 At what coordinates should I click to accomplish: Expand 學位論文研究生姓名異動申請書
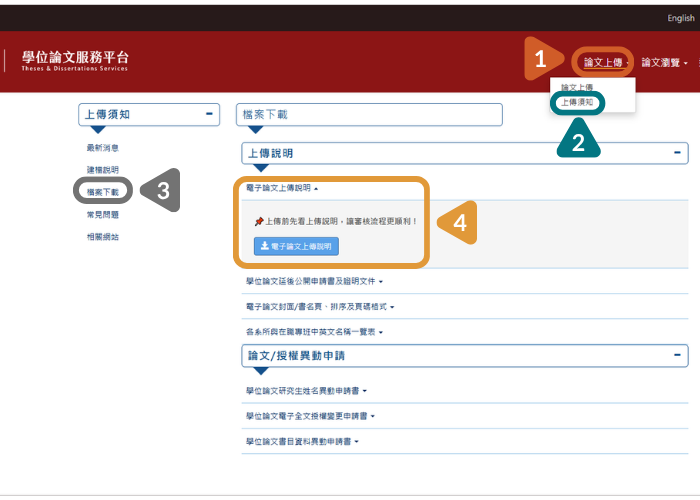(x=306, y=391)
